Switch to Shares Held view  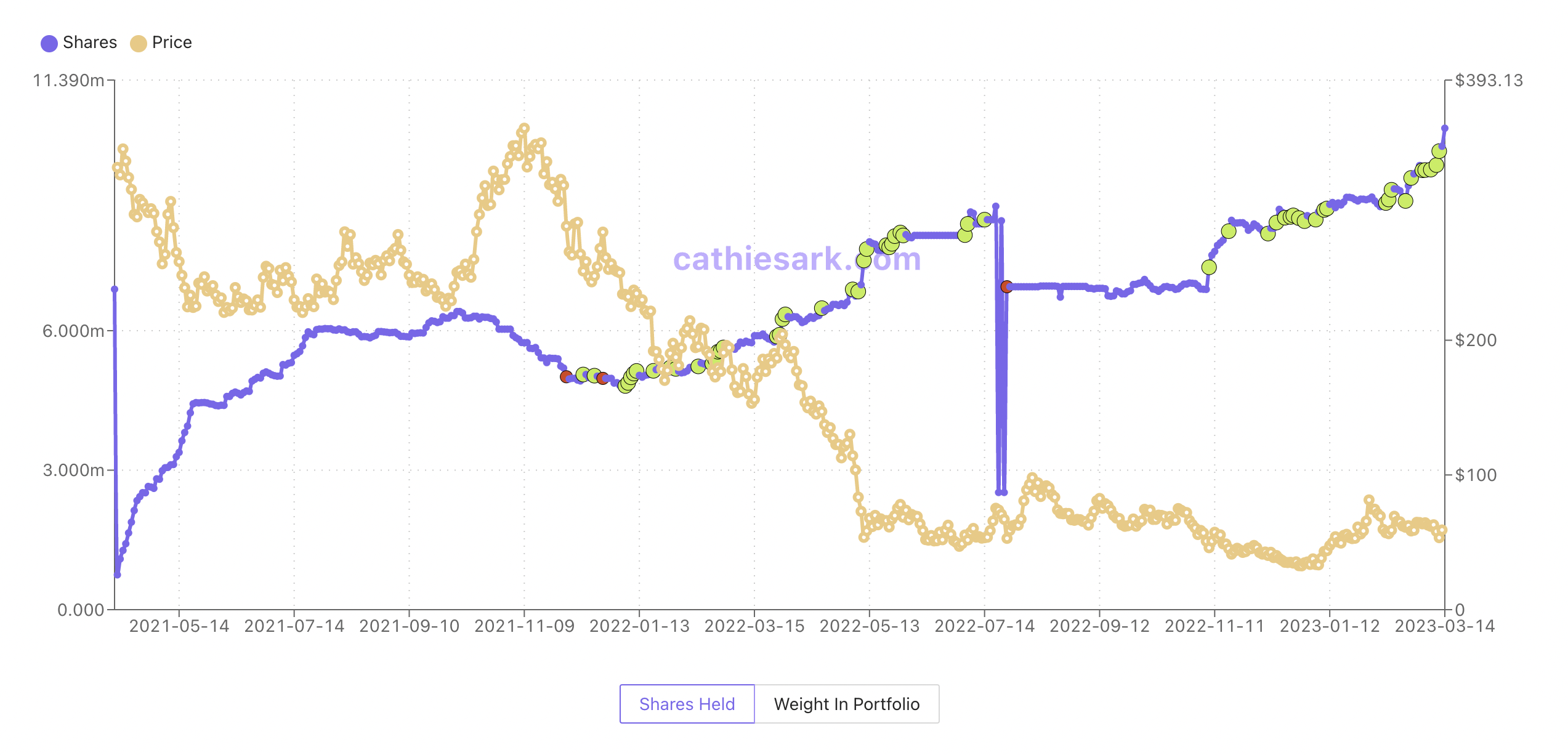687,704
